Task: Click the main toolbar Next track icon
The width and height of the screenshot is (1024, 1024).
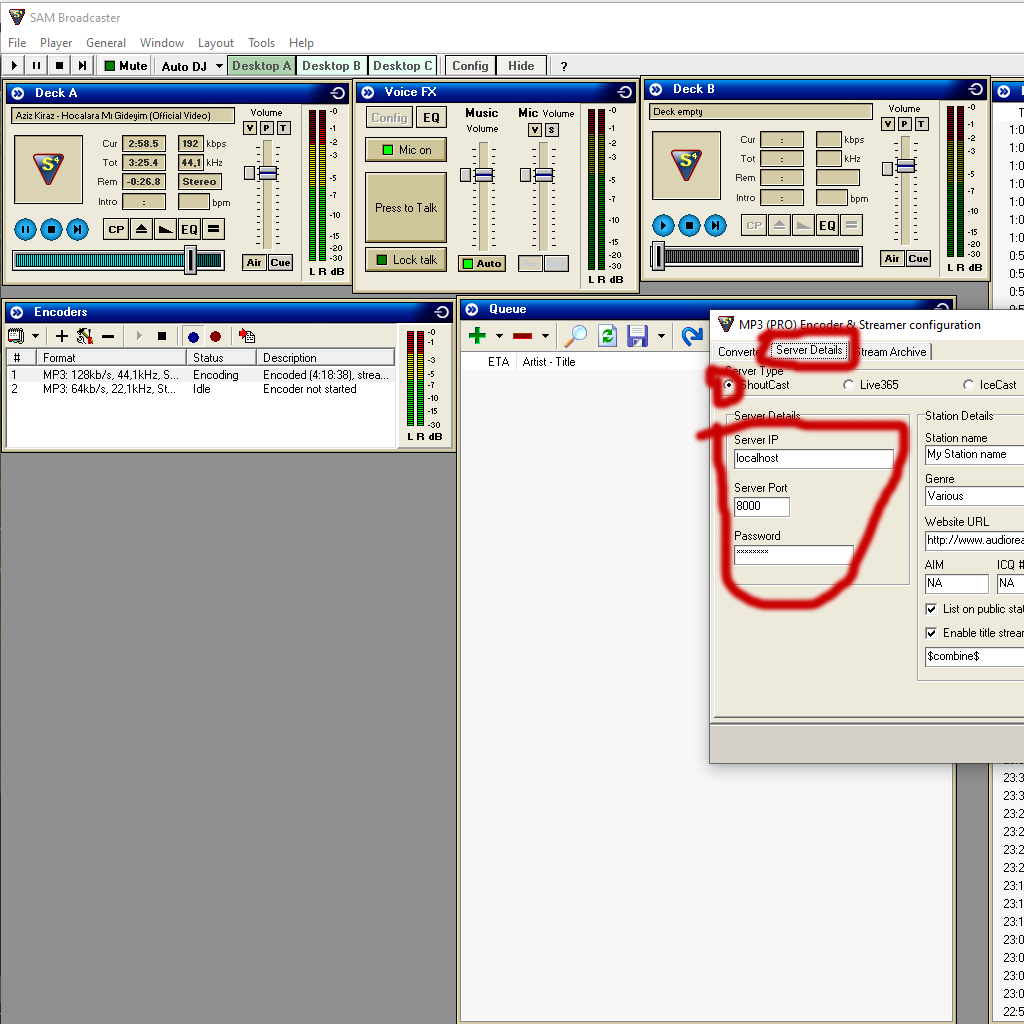Action: coord(82,65)
